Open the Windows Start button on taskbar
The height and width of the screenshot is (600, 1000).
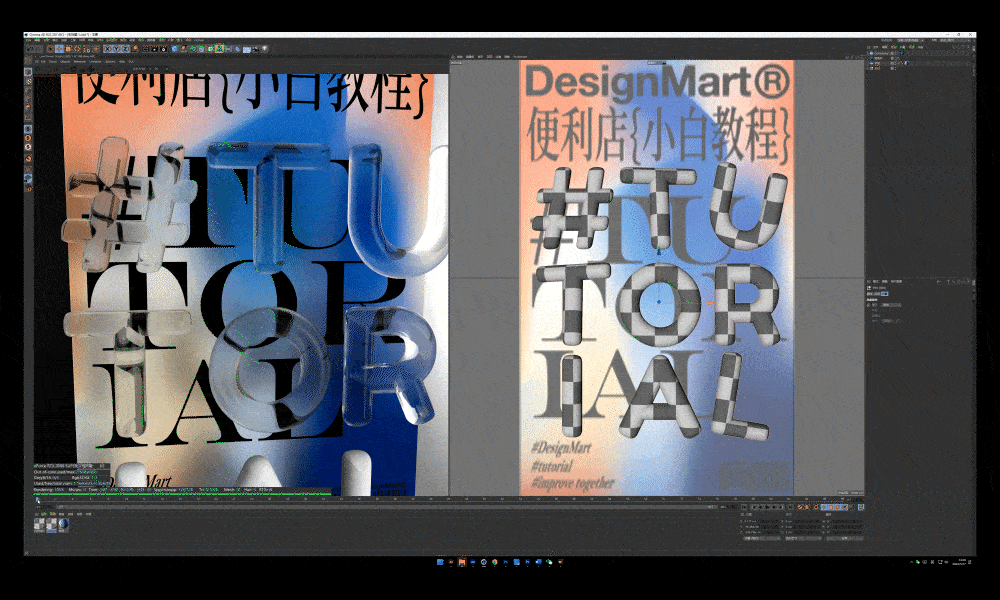440,562
